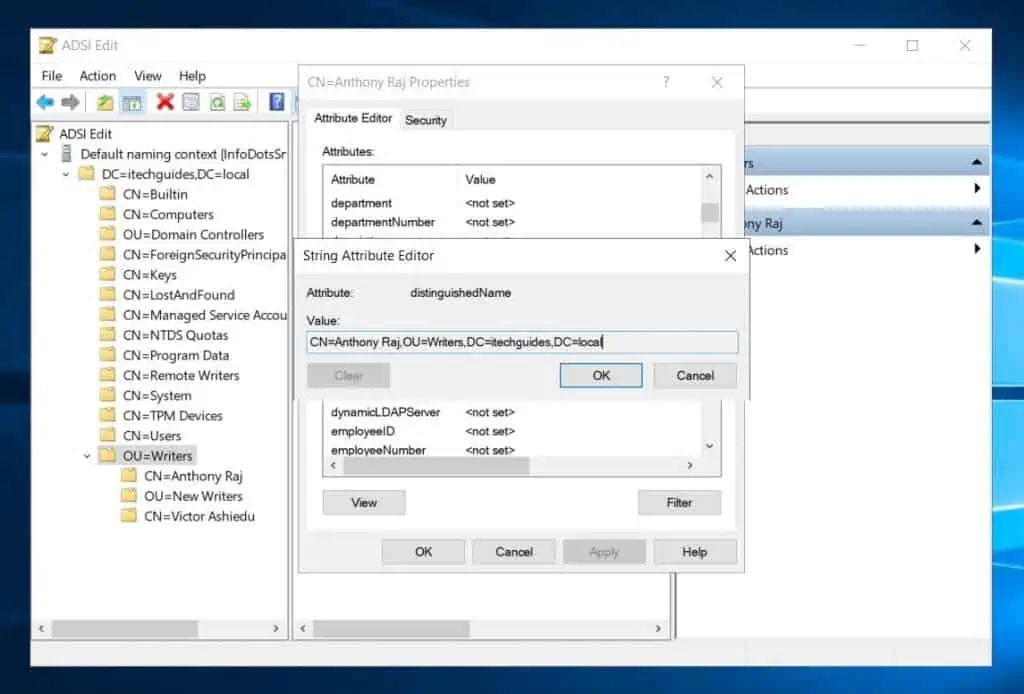Expand the first More Actions submenu arrow
The height and width of the screenshot is (694, 1024).
(977, 189)
